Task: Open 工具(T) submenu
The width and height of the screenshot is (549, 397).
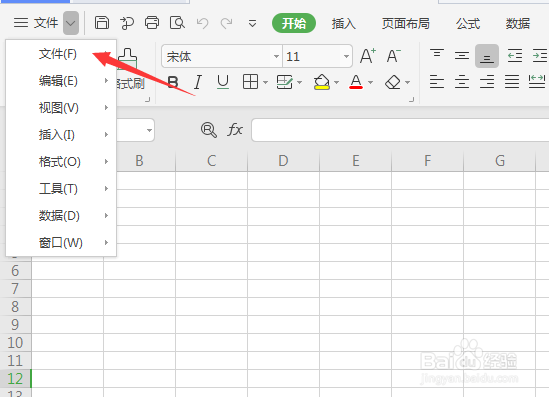Action: point(61,189)
